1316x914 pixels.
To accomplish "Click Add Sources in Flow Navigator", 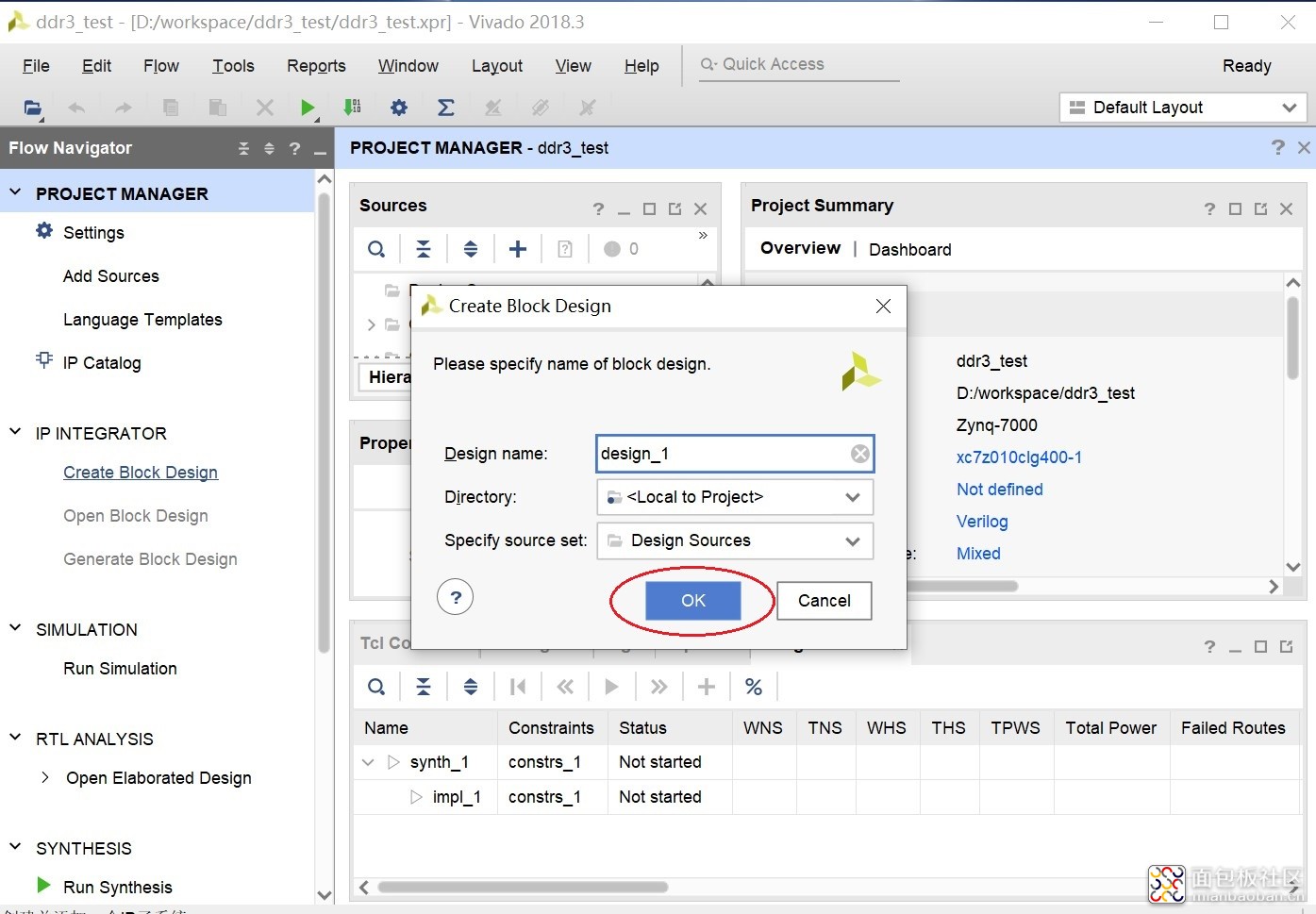I will point(111,276).
